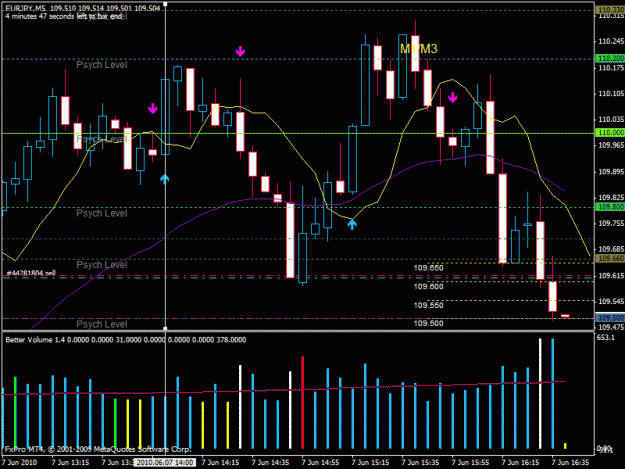
Task: Click the 7 Jun 14:35 time label
Action: pos(270,463)
